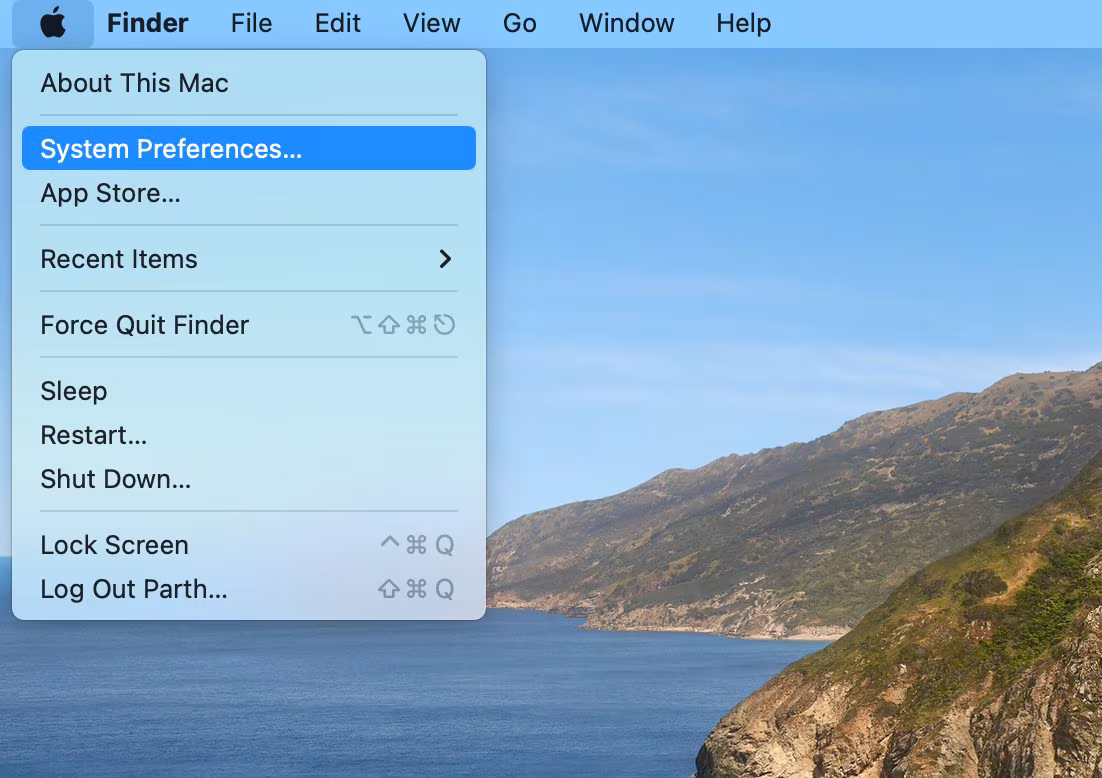
Task: Choose About This Mac
Action: [249, 83]
